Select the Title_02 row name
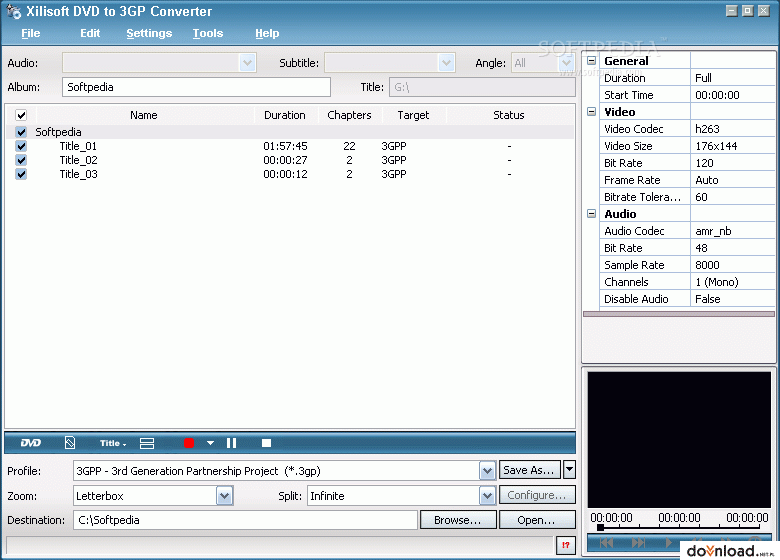Image resolution: width=780 pixels, height=560 pixels. 79,160
